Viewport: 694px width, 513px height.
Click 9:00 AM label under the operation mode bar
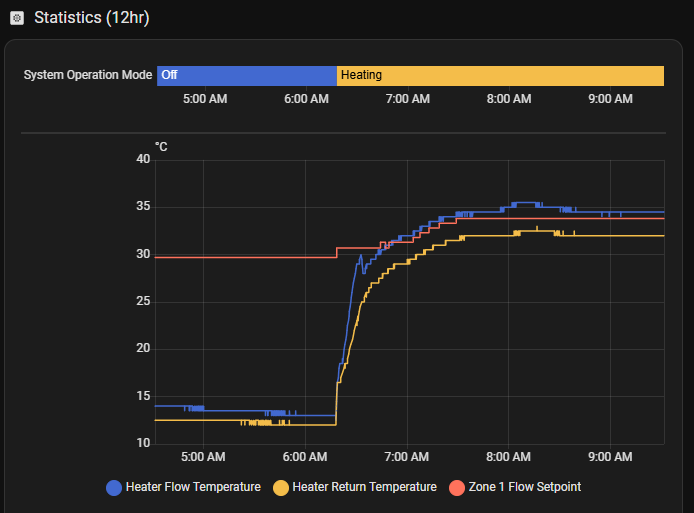tap(609, 99)
